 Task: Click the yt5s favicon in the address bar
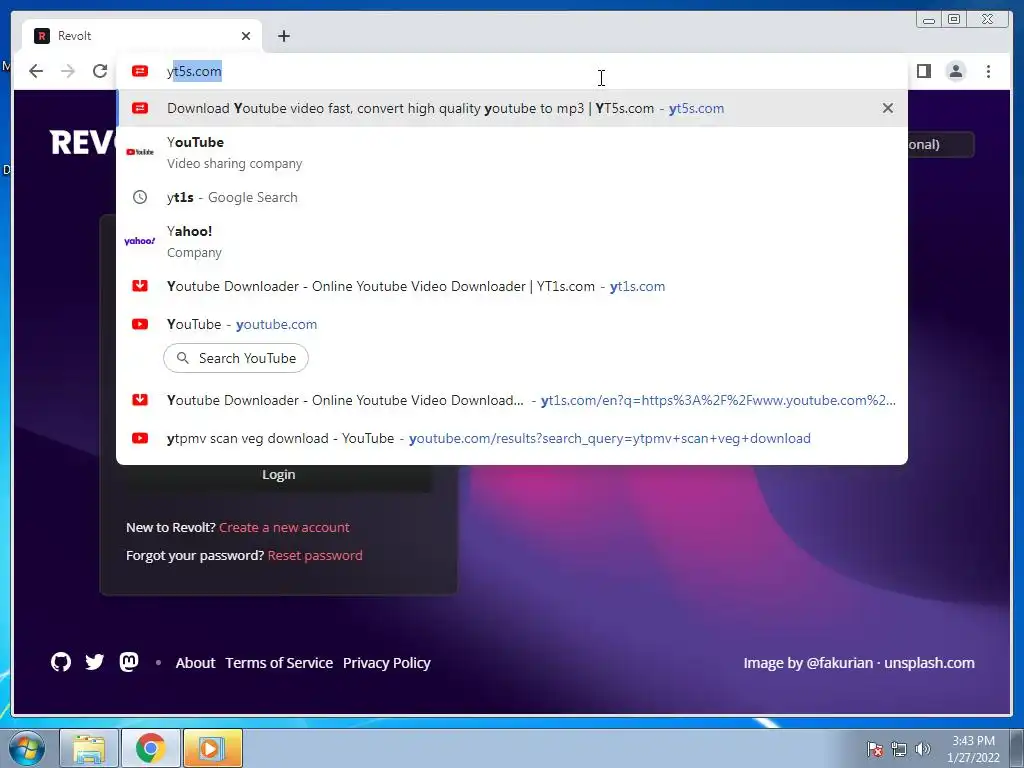140,71
